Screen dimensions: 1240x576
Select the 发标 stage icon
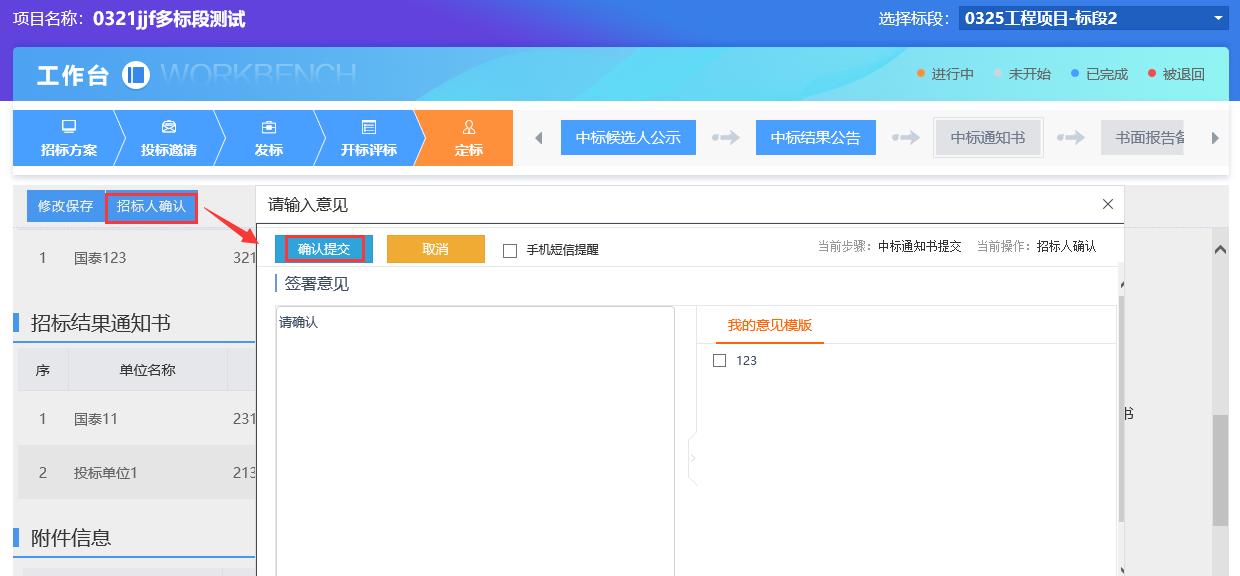pos(269,127)
